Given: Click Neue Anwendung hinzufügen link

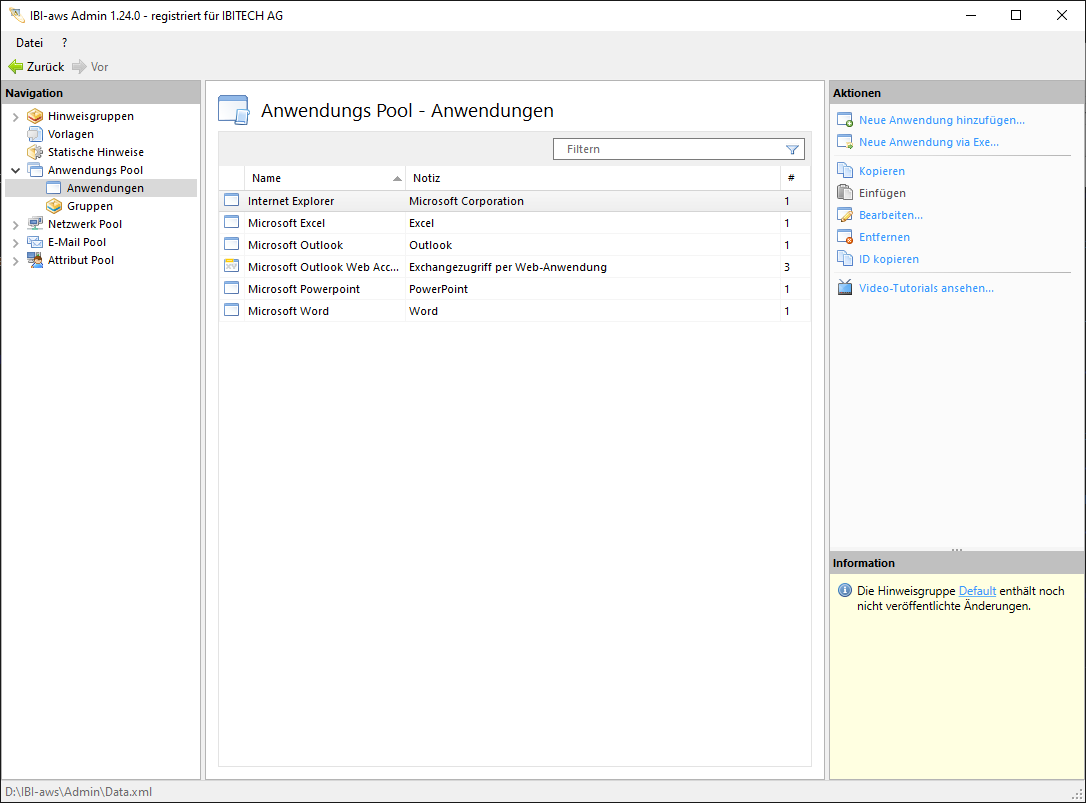Looking at the screenshot, I should 941,120.
